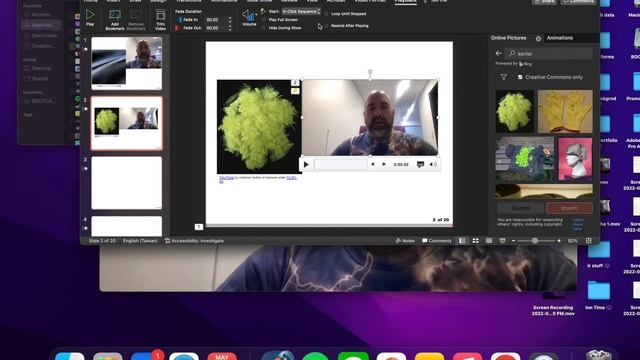The height and width of the screenshot is (360, 640).
Task: Fit slide to window icon
Action: [589, 241]
